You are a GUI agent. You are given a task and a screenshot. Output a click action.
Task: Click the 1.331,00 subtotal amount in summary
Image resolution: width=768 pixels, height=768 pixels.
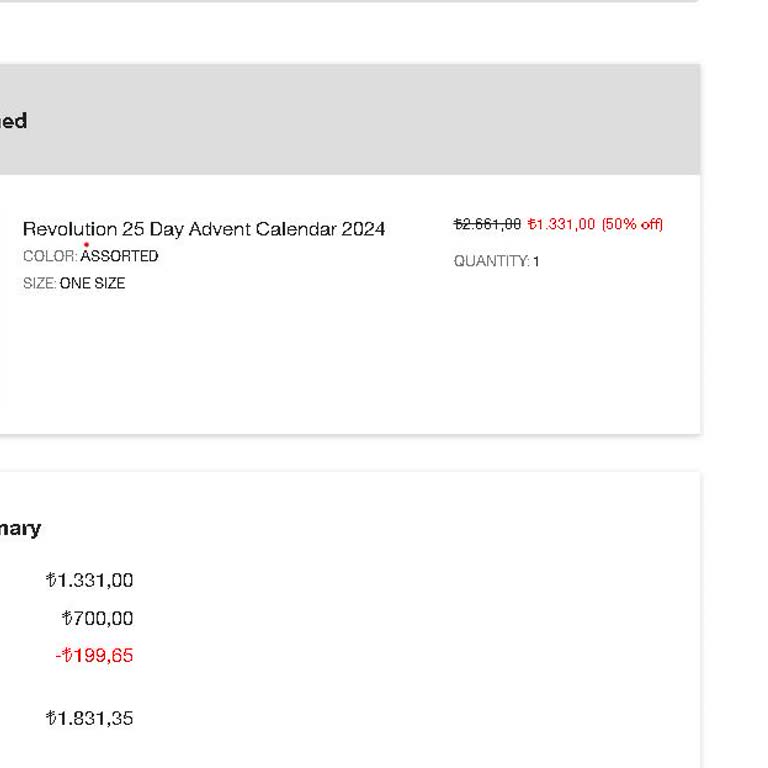coord(89,580)
